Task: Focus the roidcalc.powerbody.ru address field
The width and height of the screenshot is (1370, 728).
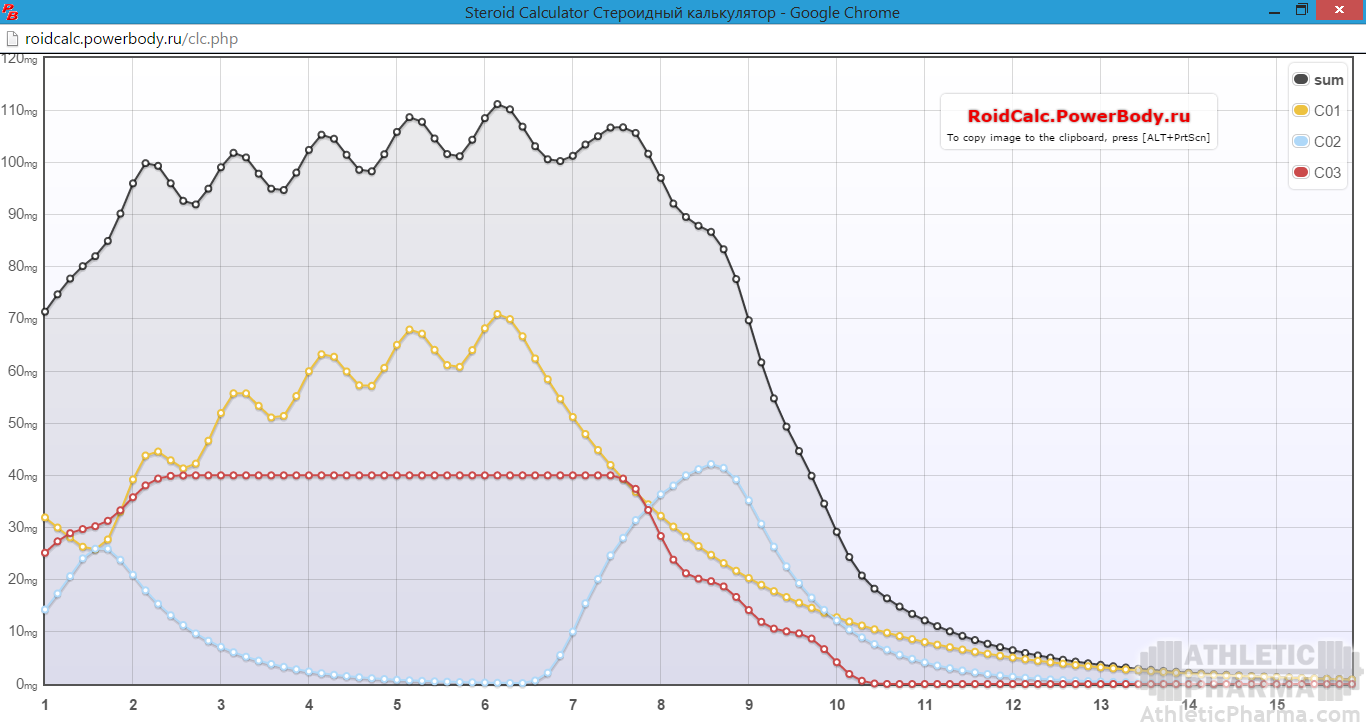Action: [x=131, y=39]
